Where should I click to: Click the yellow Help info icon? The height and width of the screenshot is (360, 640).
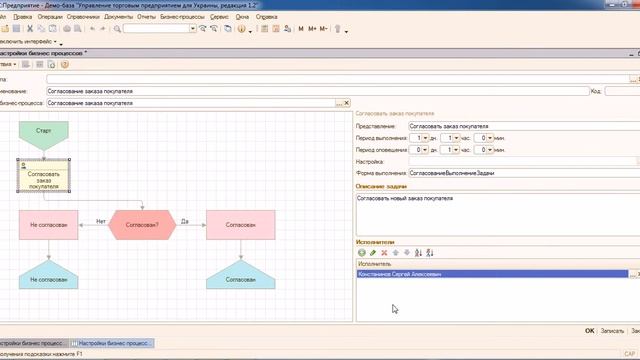tap(242, 29)
